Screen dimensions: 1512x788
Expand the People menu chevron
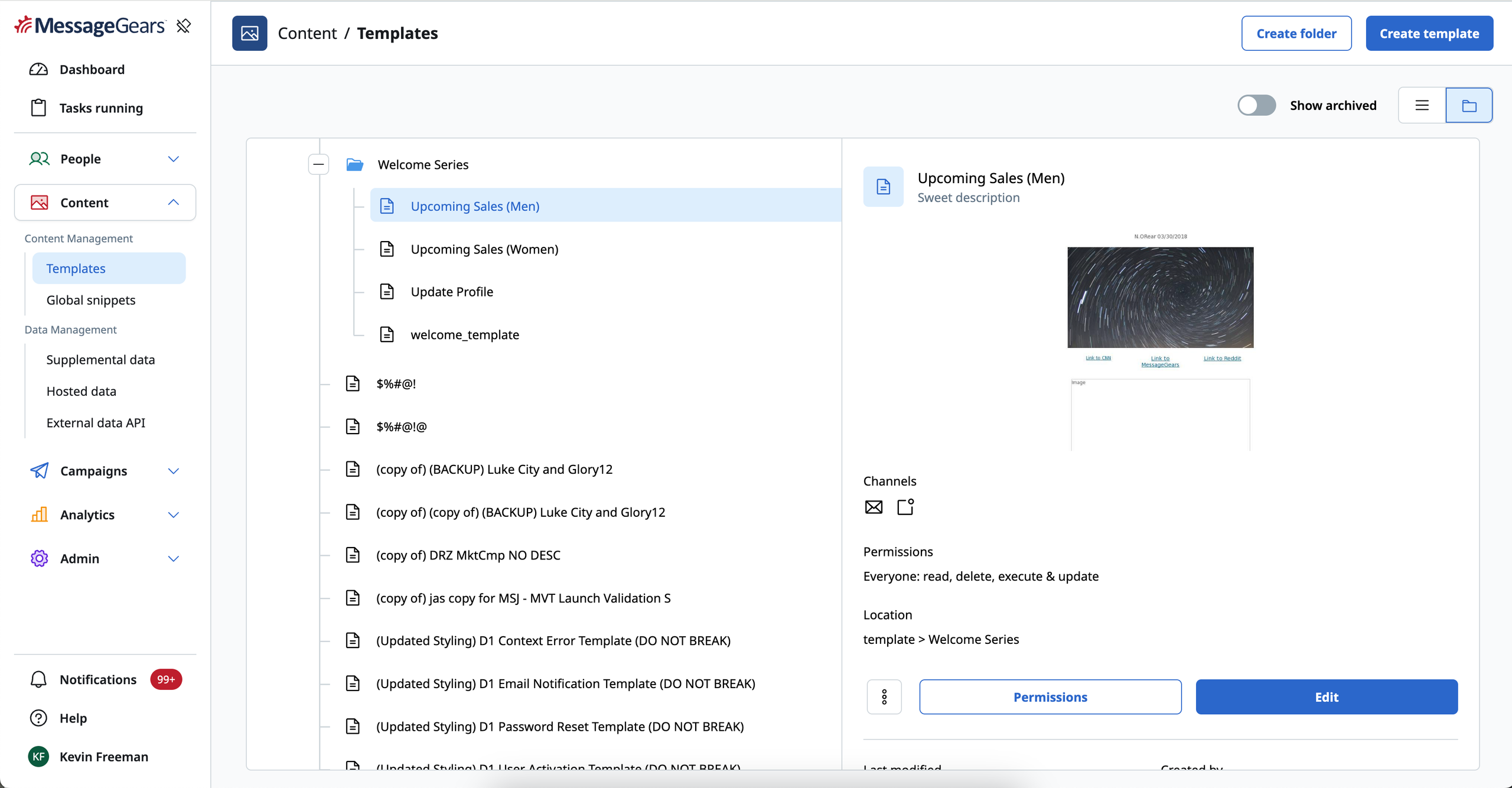(x=173, y=159)
